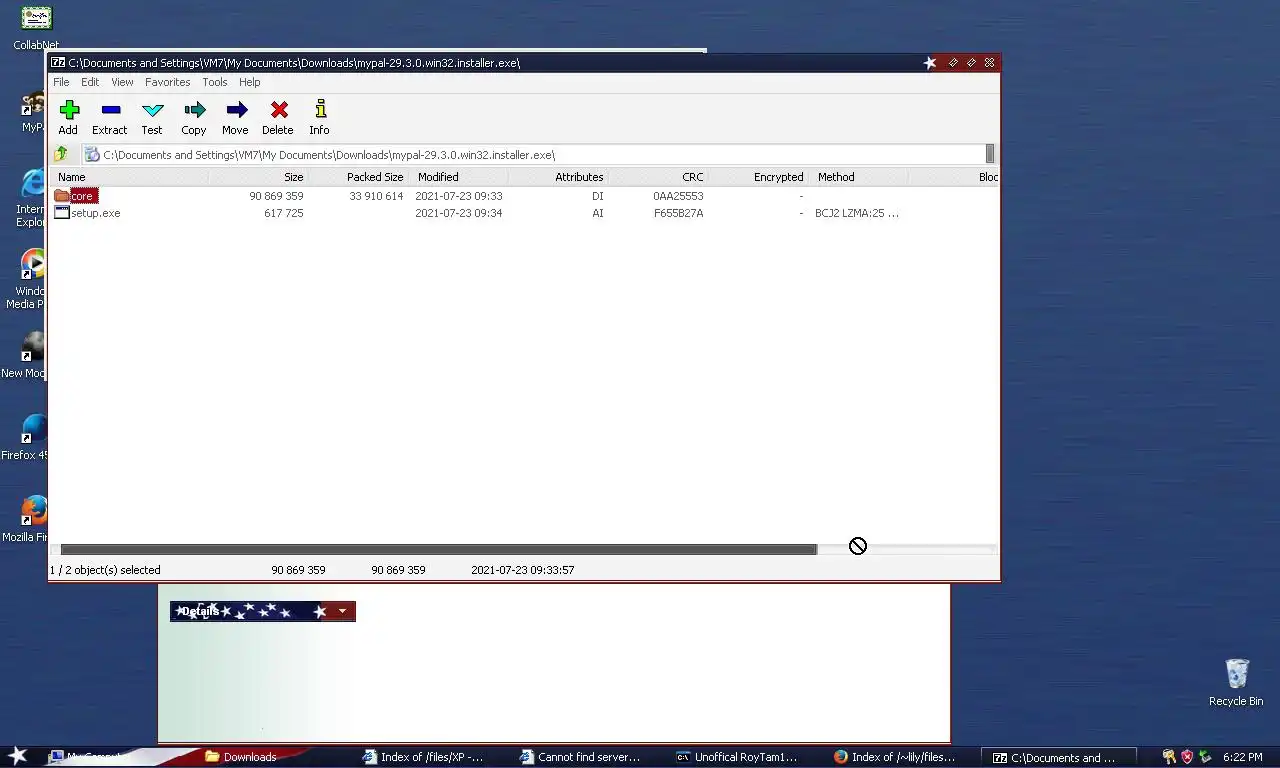
Task: Click the 6:22 PM taskbar clock
Action: coord(1242,757)
